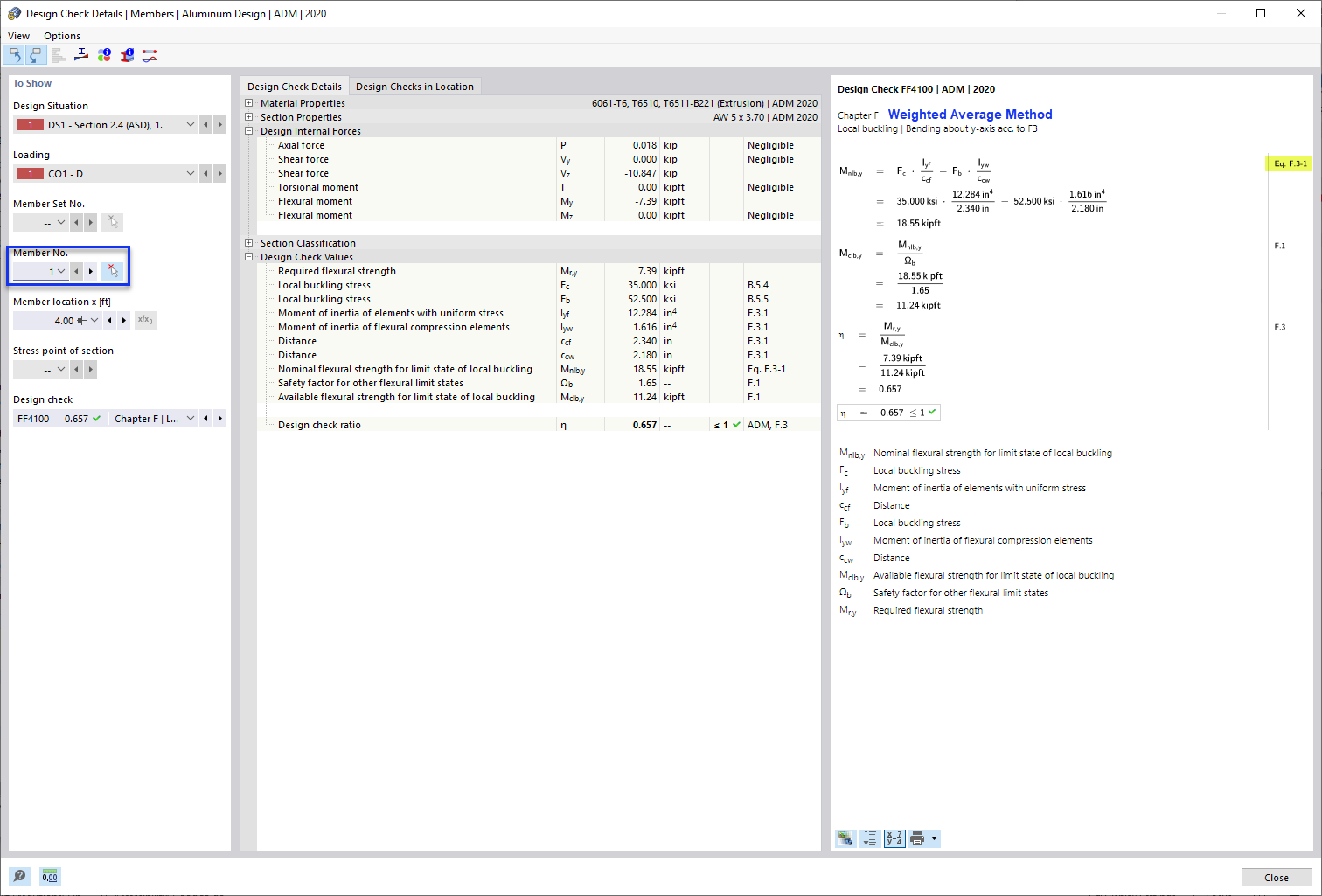Open the material info toolbar icon
This screenshot has height=896, width=1322.
pyautogui.click(x=103, y=54)
